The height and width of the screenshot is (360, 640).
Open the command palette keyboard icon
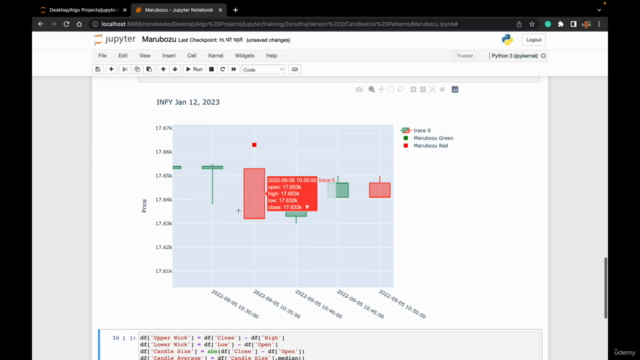click(x=295, y=69)
